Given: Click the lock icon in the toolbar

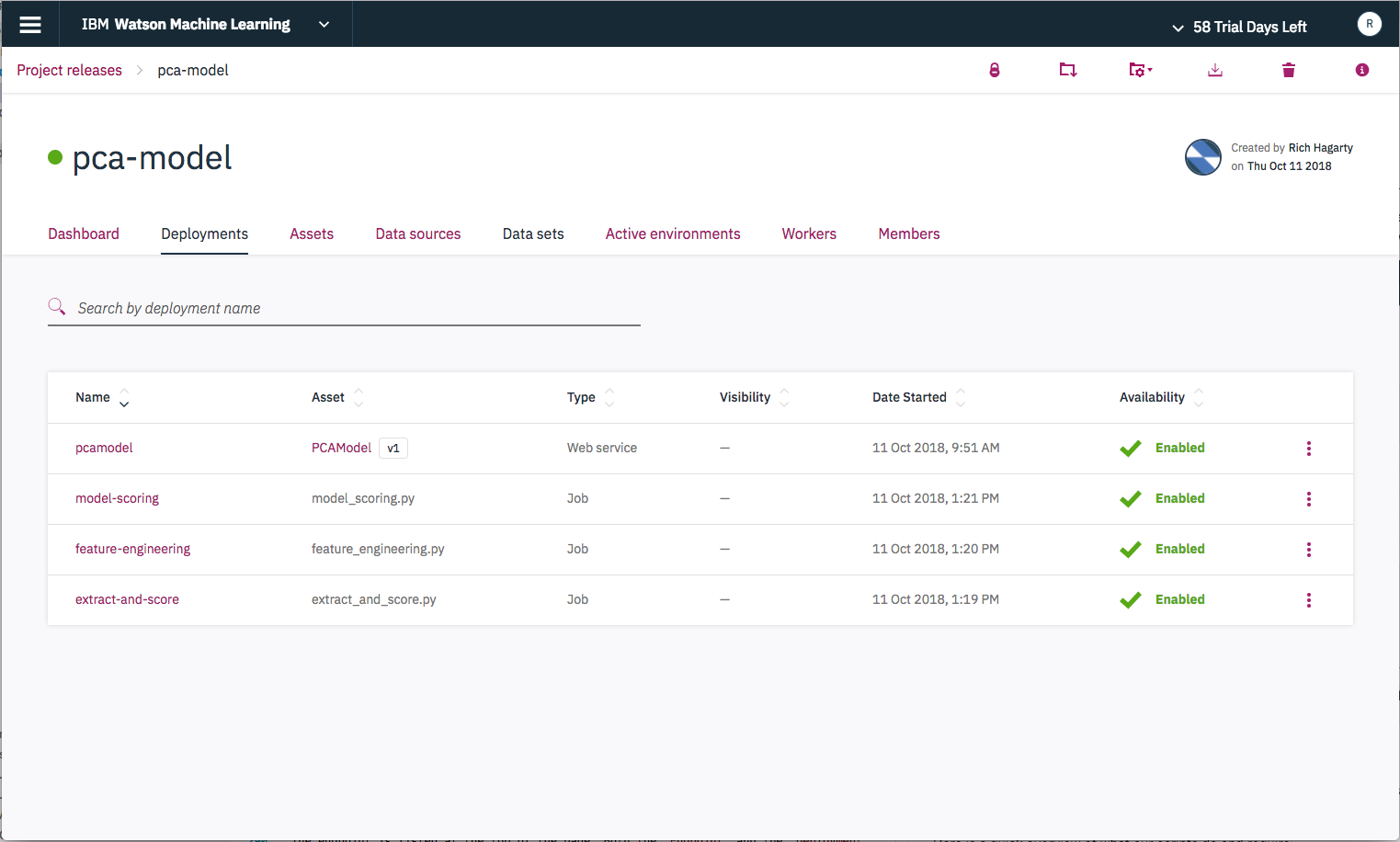Looking at the screenshot, I should pyautogui.click(x=994, y=70).
